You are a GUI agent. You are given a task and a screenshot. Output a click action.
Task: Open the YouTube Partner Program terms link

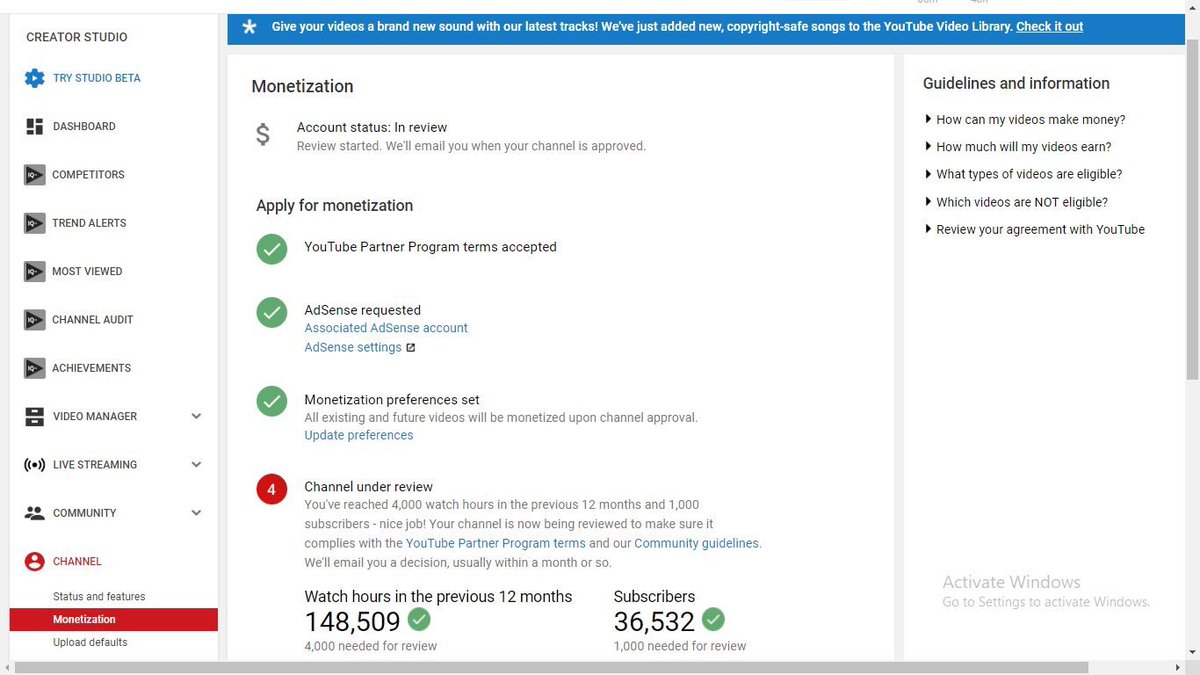(495, 544)
